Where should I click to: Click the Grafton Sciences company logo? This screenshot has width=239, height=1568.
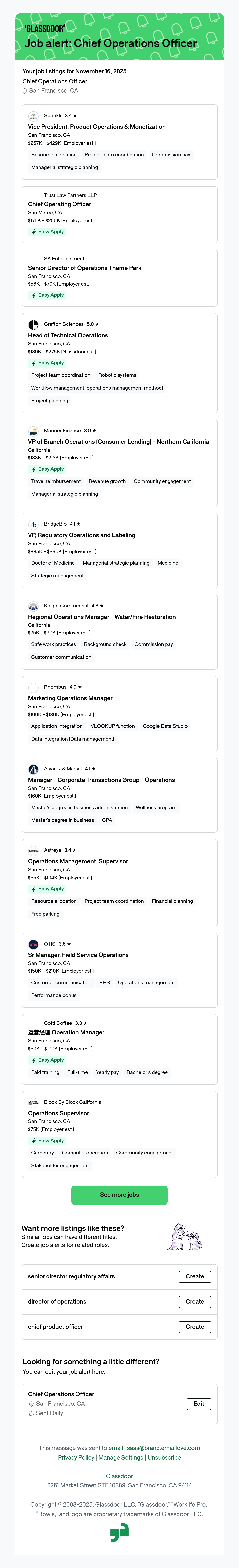point(33,324)
